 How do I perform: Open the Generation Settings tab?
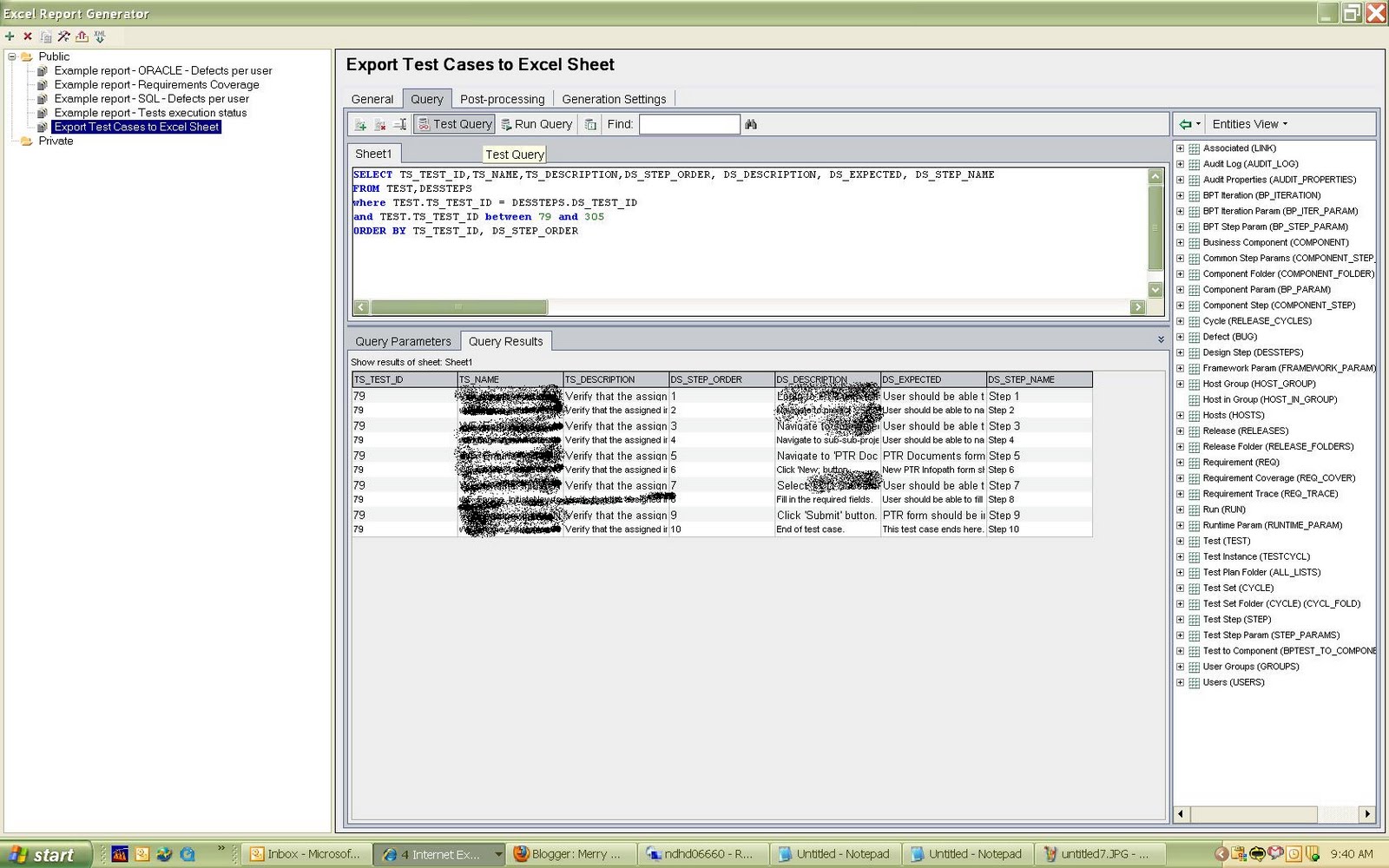pyautogui.click(x=614, y=98)
